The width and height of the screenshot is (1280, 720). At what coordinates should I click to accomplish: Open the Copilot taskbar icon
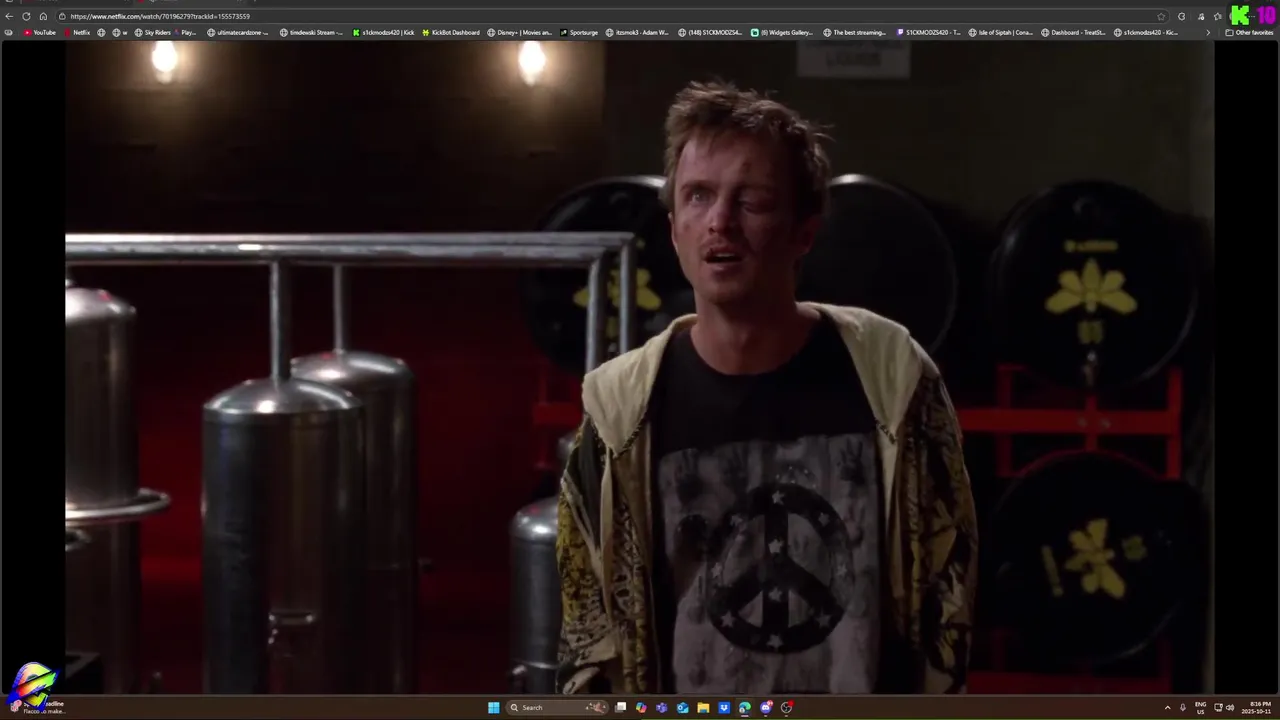point(641,707)
